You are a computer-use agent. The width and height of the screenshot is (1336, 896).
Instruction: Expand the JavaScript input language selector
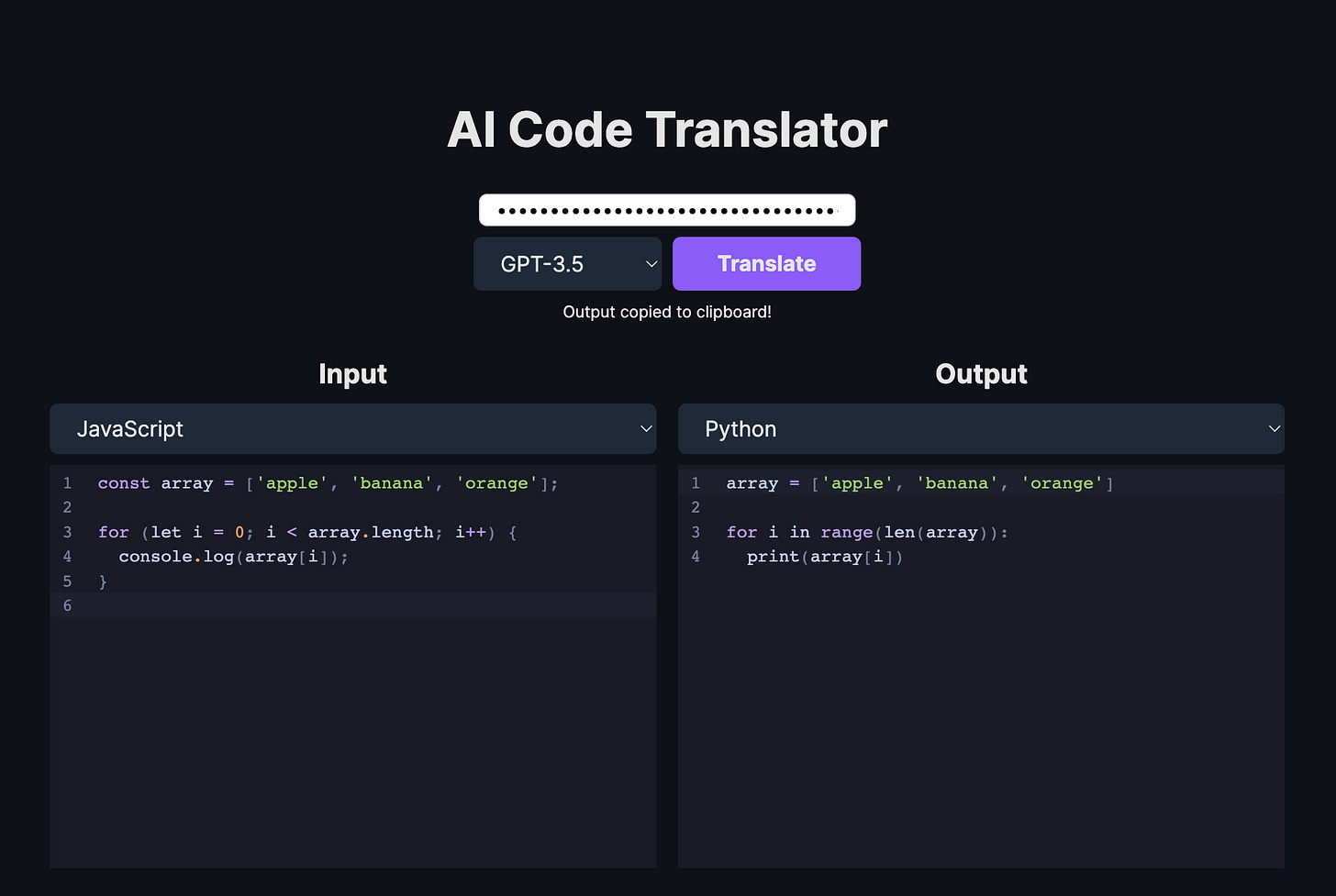[x=352, y=428]
